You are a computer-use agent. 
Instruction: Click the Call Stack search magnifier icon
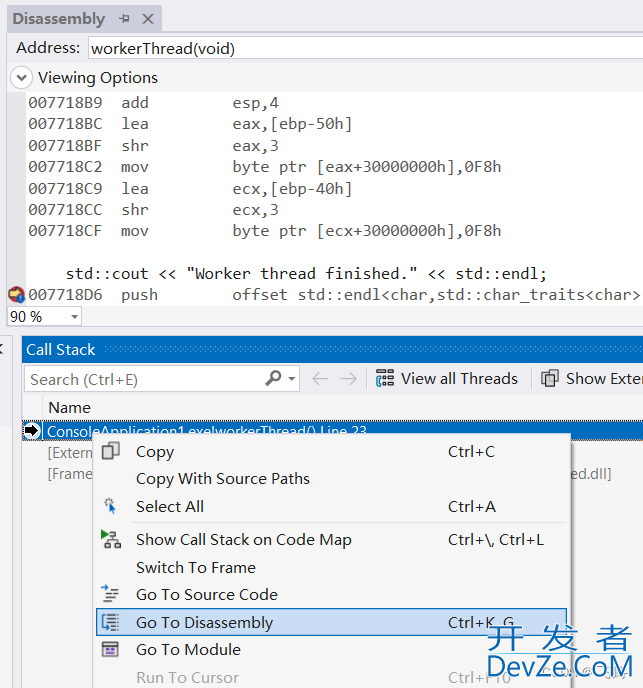(273, 378)
